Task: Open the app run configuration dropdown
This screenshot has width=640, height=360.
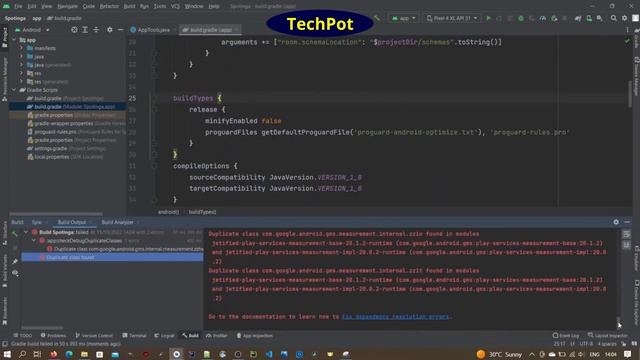Action: tap(404, 18)
